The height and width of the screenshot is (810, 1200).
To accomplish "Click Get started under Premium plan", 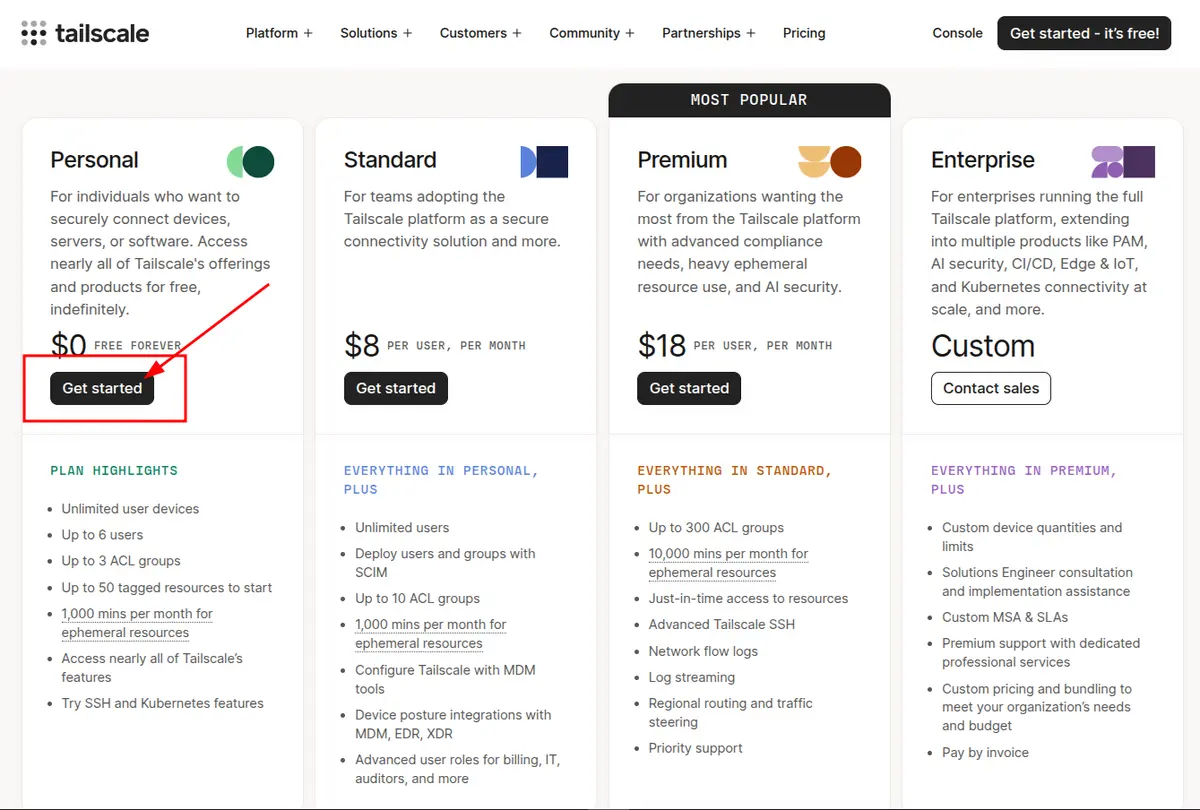I will pos(689,388).
